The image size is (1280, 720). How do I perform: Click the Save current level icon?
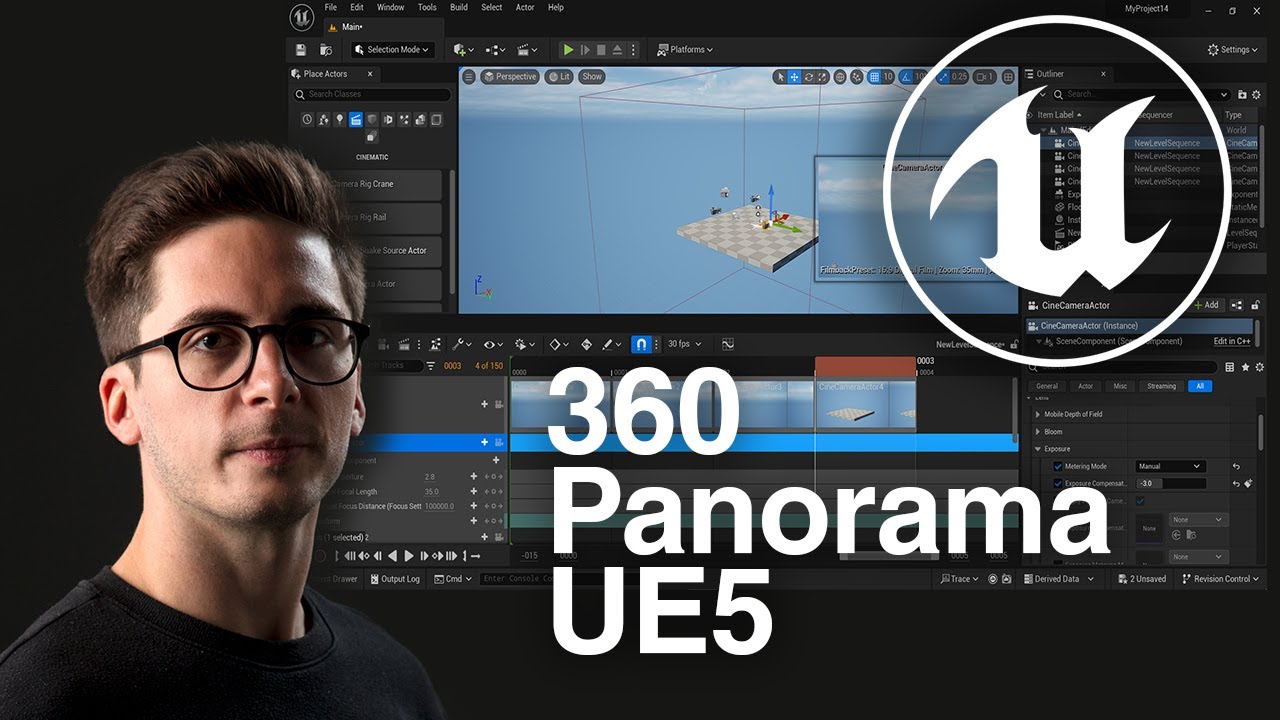coord(301,49)
